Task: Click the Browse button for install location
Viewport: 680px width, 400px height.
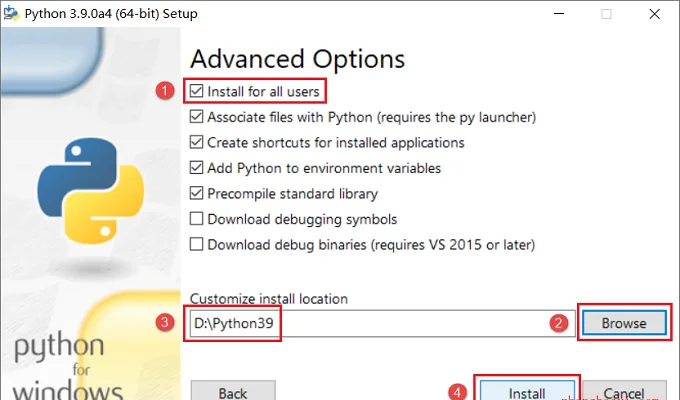Action: tap(624, 323)
